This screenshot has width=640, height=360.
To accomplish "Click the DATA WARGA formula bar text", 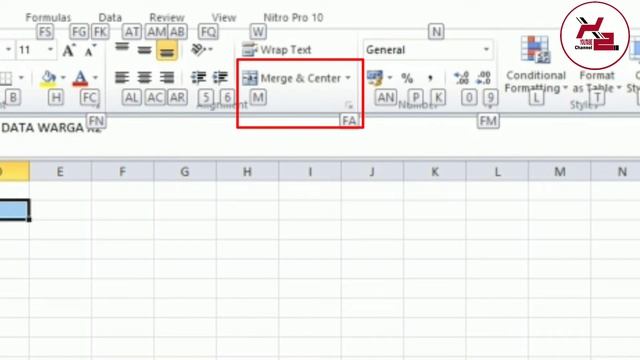I will (42, 128).
